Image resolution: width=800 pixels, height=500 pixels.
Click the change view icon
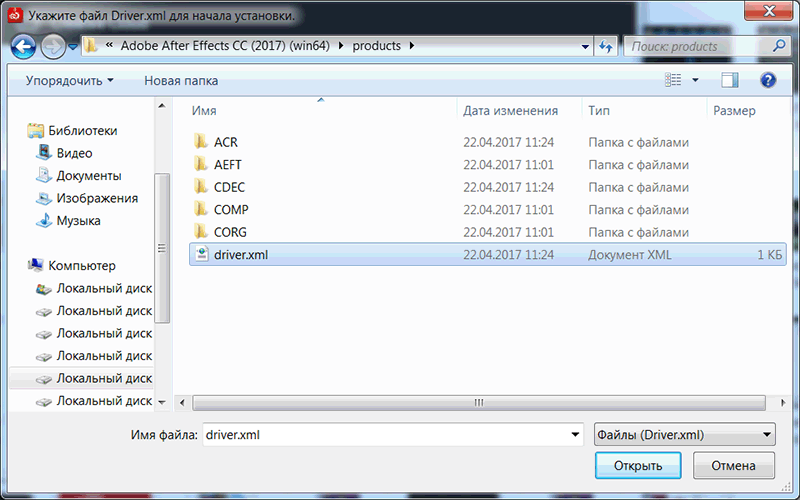click(x=673, y=80)
